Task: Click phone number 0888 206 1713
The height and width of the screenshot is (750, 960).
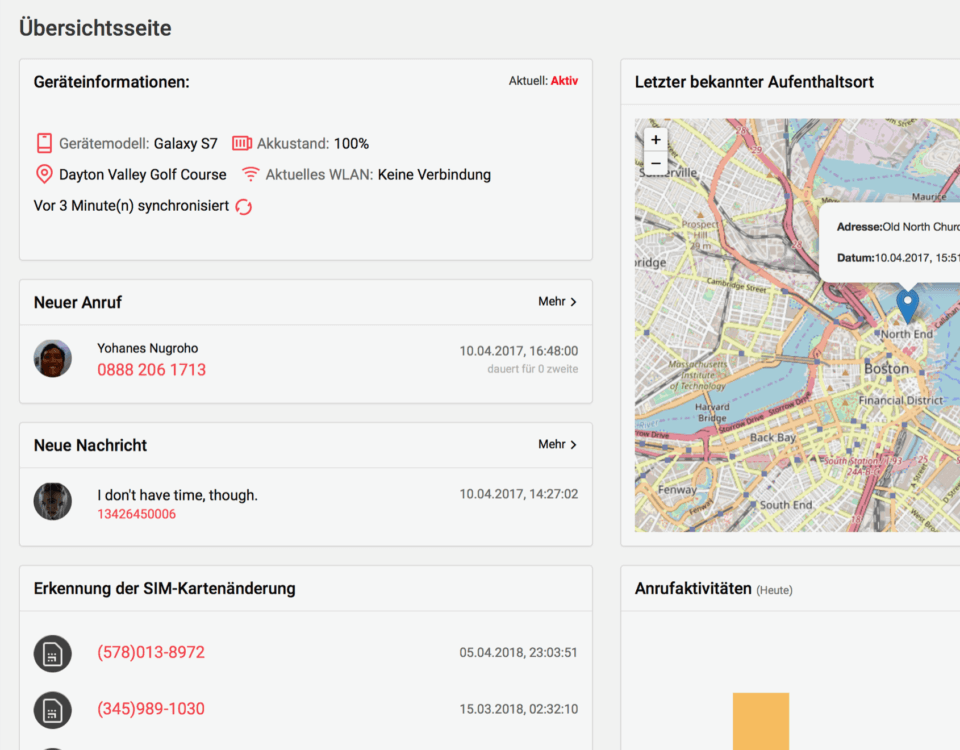Action: [152, 370]
